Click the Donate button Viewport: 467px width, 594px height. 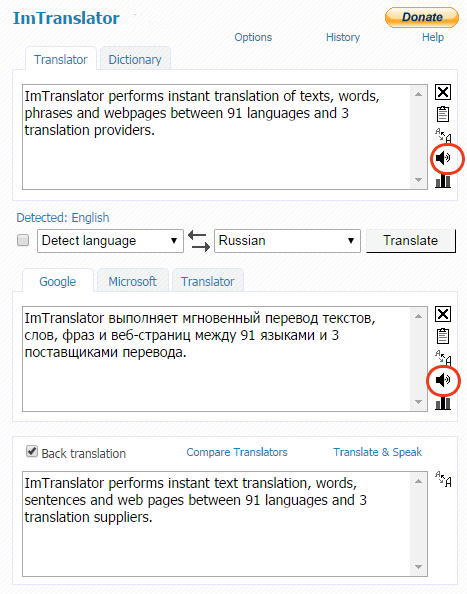(x=422, y=17)
